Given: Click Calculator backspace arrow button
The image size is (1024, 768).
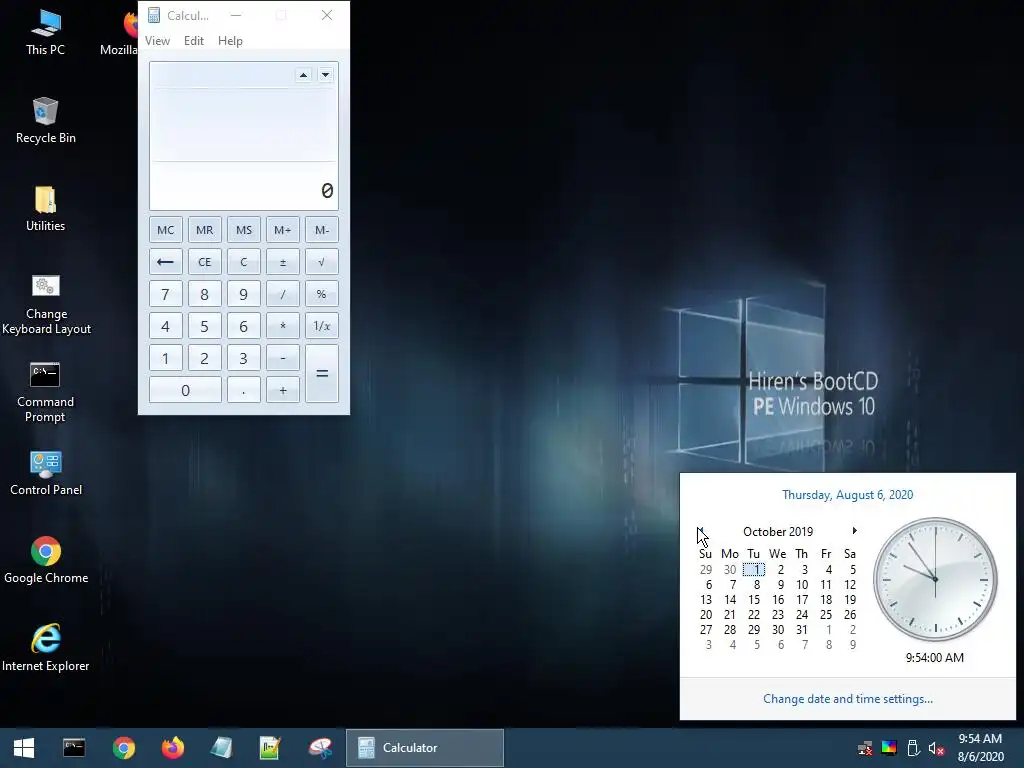Looking at the screenshot, I should pos(165,262).
